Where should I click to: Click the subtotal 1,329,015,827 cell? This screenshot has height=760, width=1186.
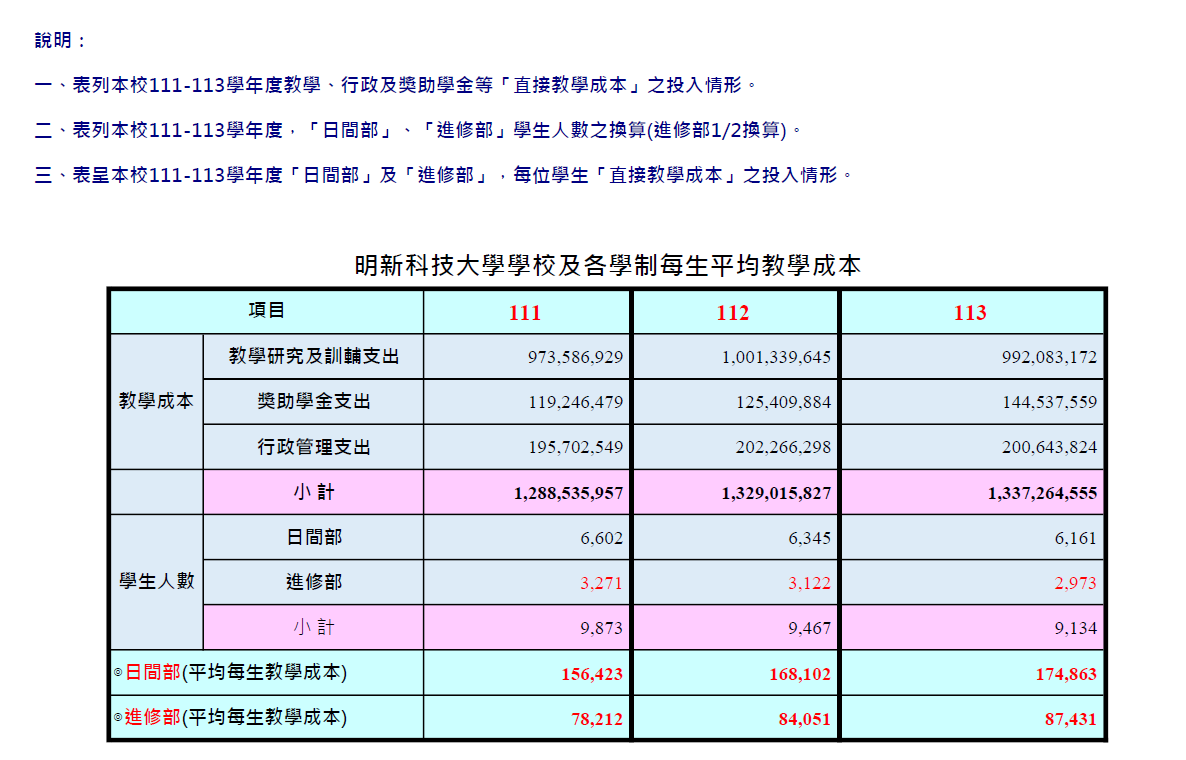coord(775,493)
